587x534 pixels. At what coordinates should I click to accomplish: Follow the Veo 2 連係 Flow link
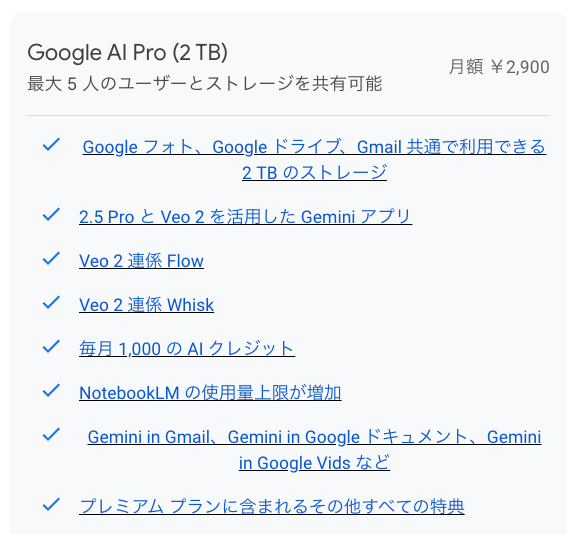(141, 261)
